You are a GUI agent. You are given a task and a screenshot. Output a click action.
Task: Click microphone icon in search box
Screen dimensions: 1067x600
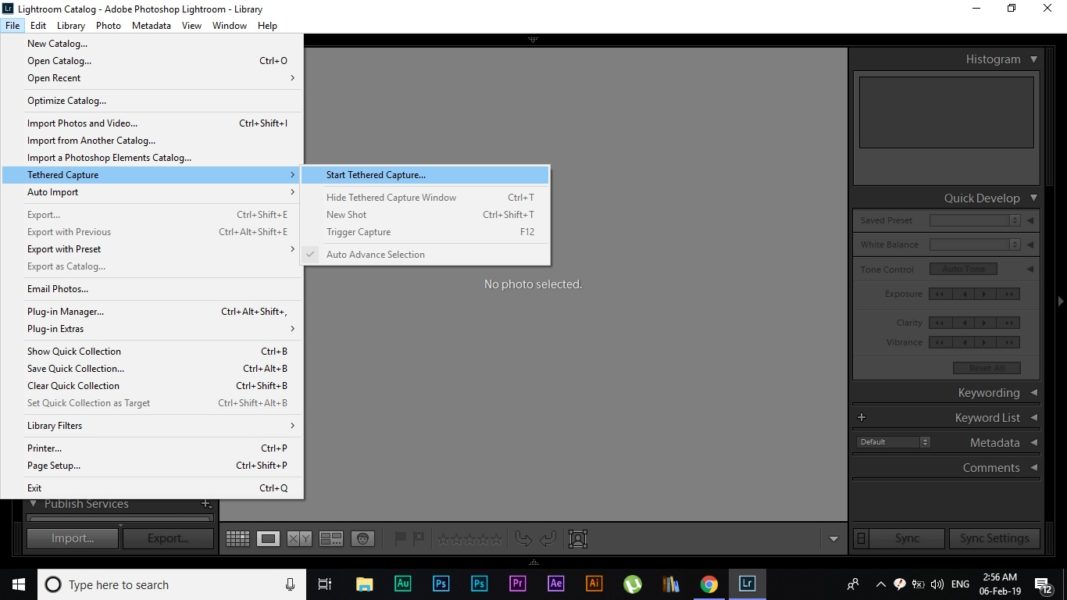point(290,584)
